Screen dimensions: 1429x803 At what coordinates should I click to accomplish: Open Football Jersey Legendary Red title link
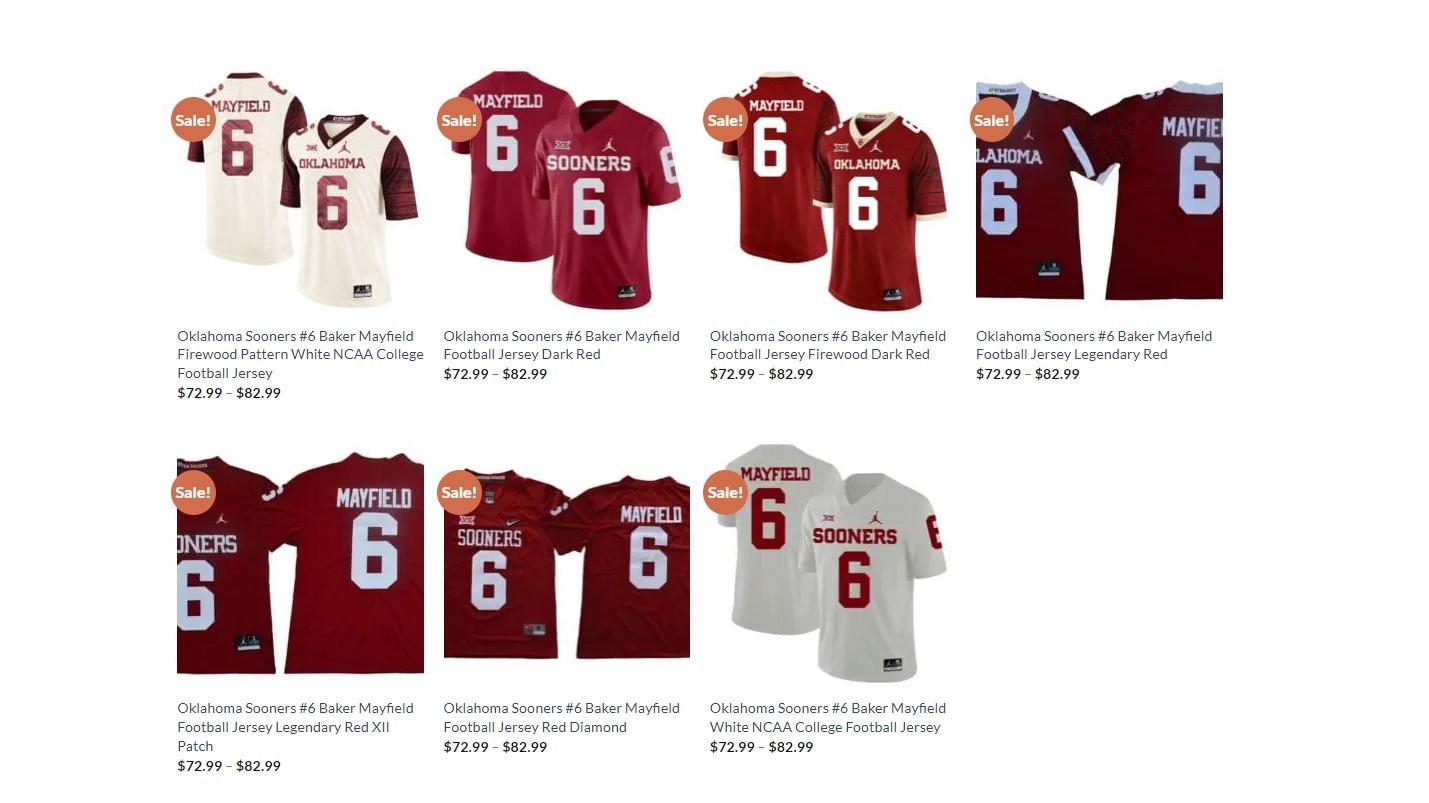point(1094,345)
